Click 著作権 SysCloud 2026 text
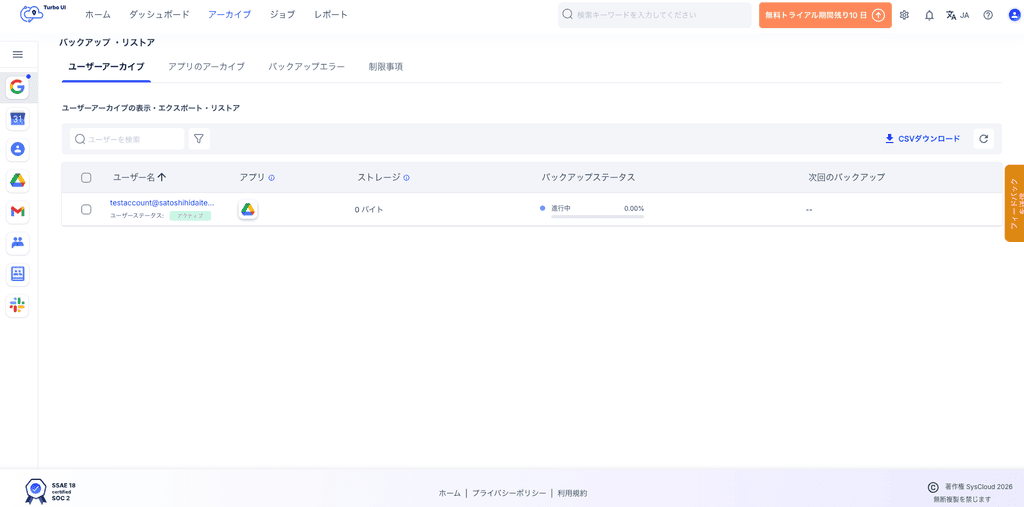This screenshot has height=507, width=1024. point(978,487)
